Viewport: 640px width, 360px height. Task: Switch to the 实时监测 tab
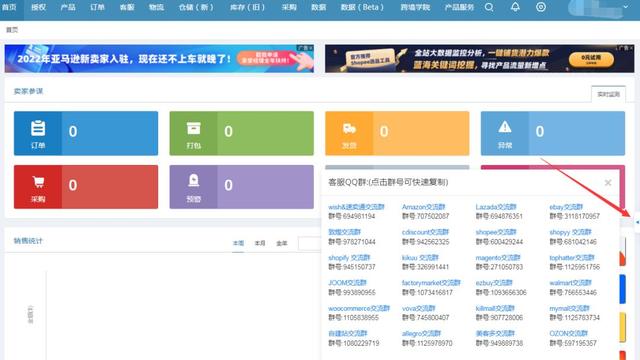(608, 94)
